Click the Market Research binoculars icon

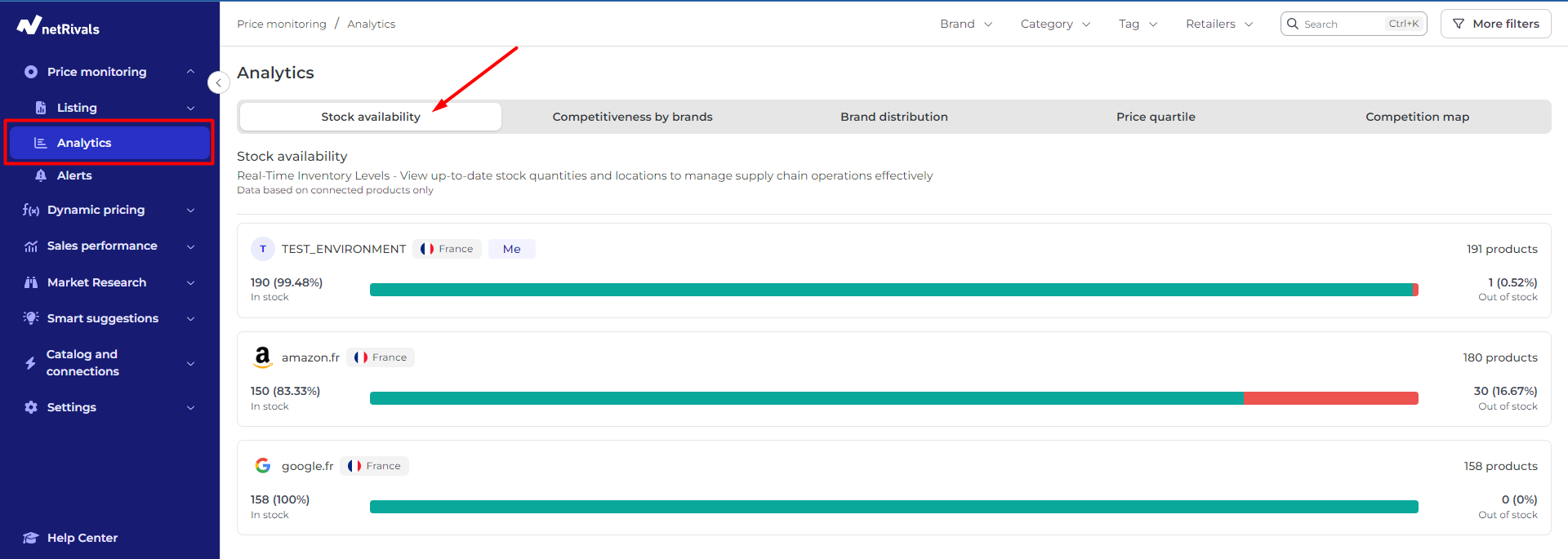(x=31, y=282)
